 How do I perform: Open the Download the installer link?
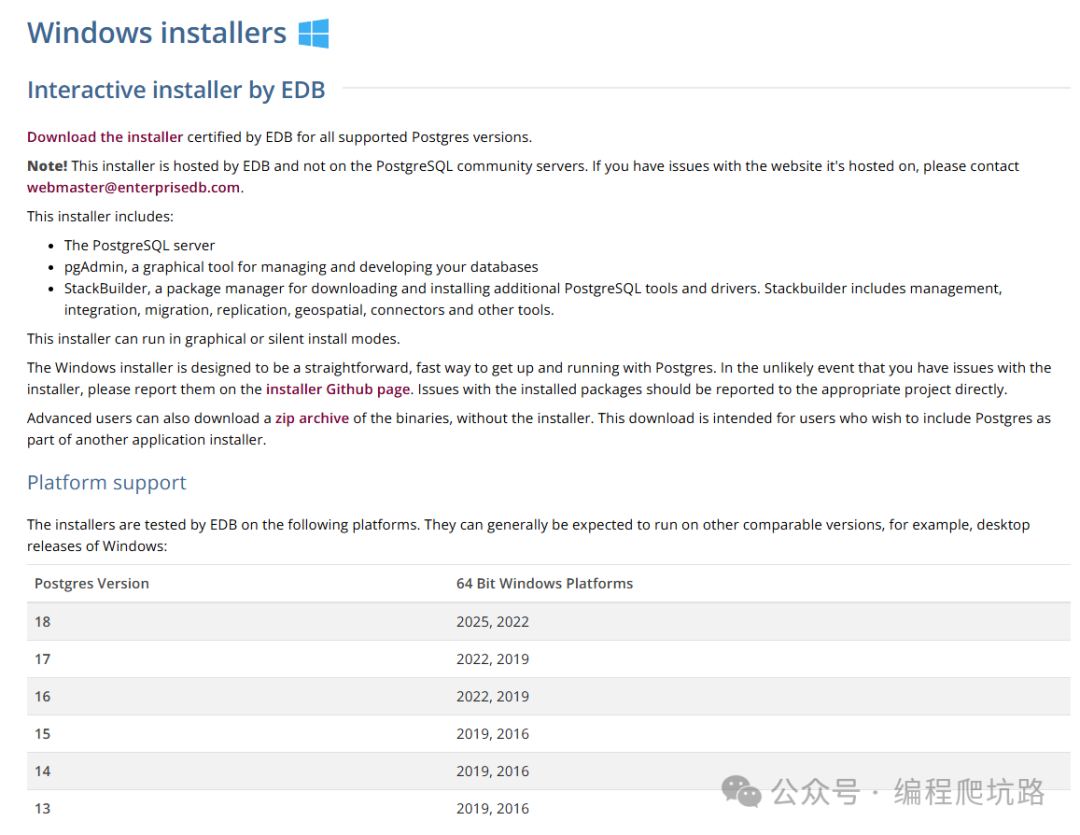point(105,137)
